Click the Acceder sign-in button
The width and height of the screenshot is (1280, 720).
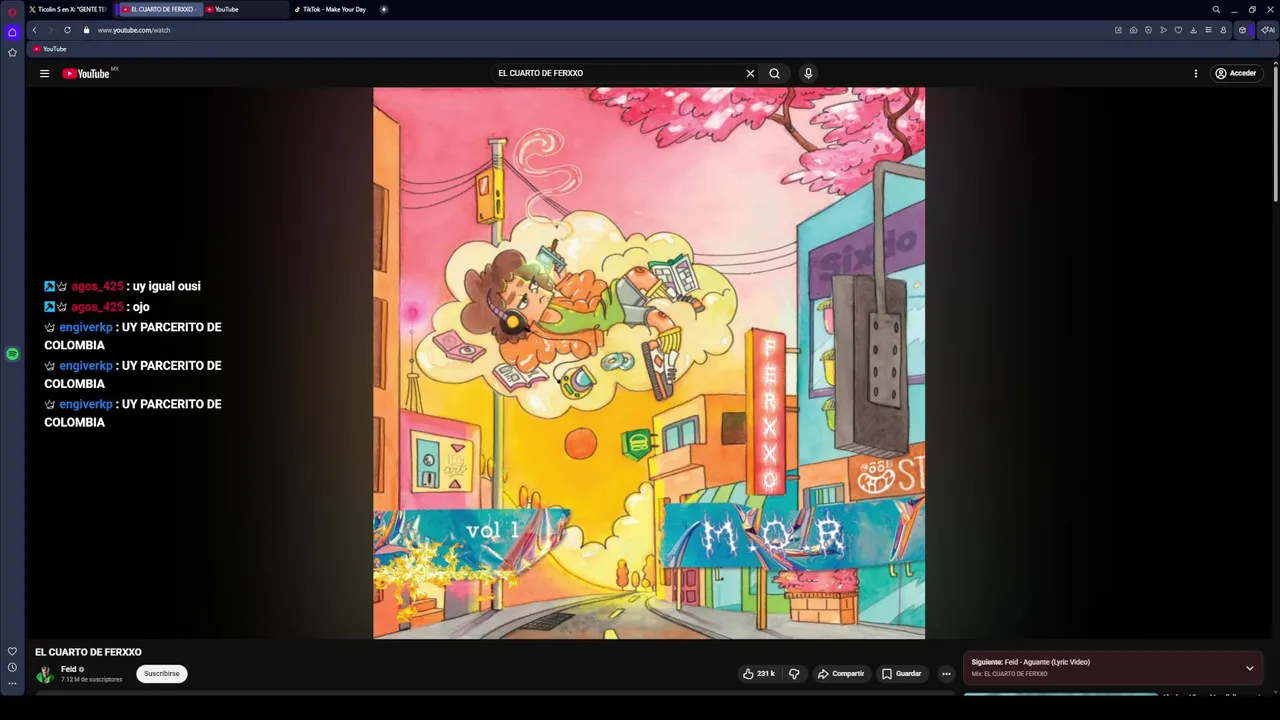[x=1235, y=73]
